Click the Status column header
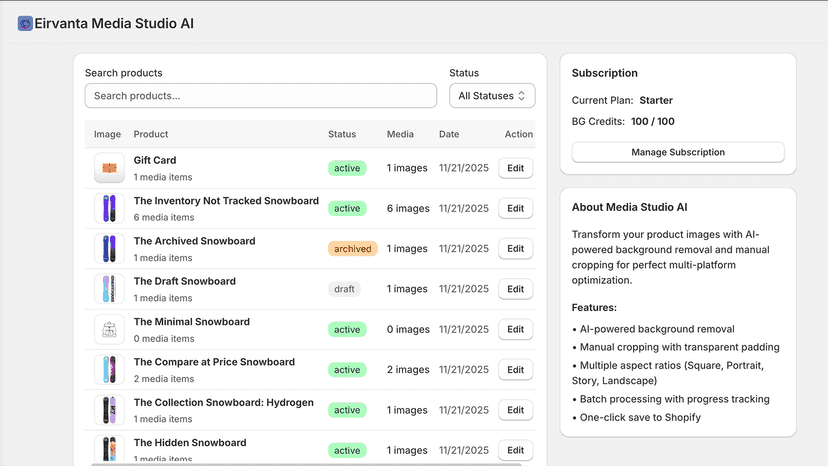 [342, 134]
